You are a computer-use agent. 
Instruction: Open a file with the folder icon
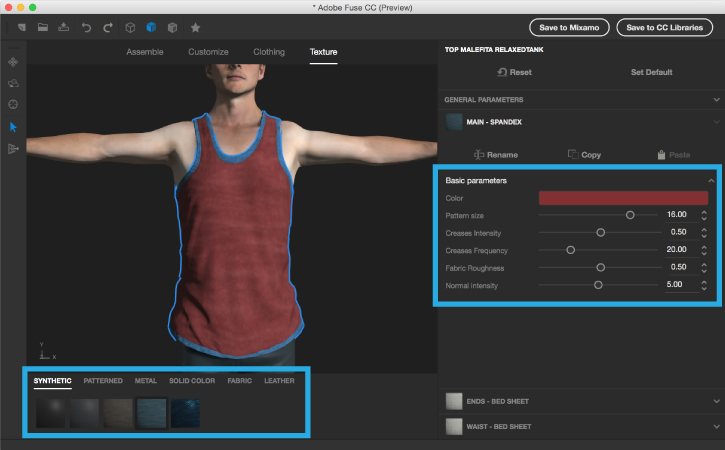click(x=43, y=27)
